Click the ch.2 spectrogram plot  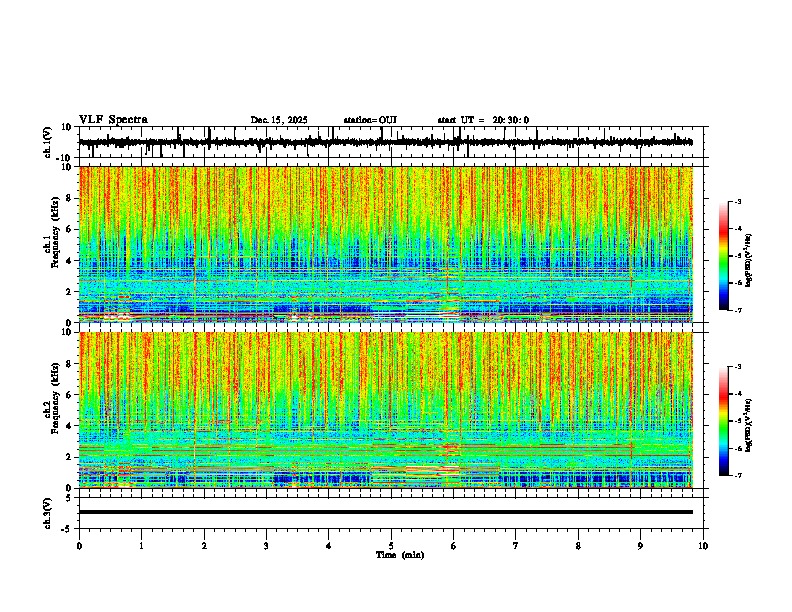coord(386,410)
